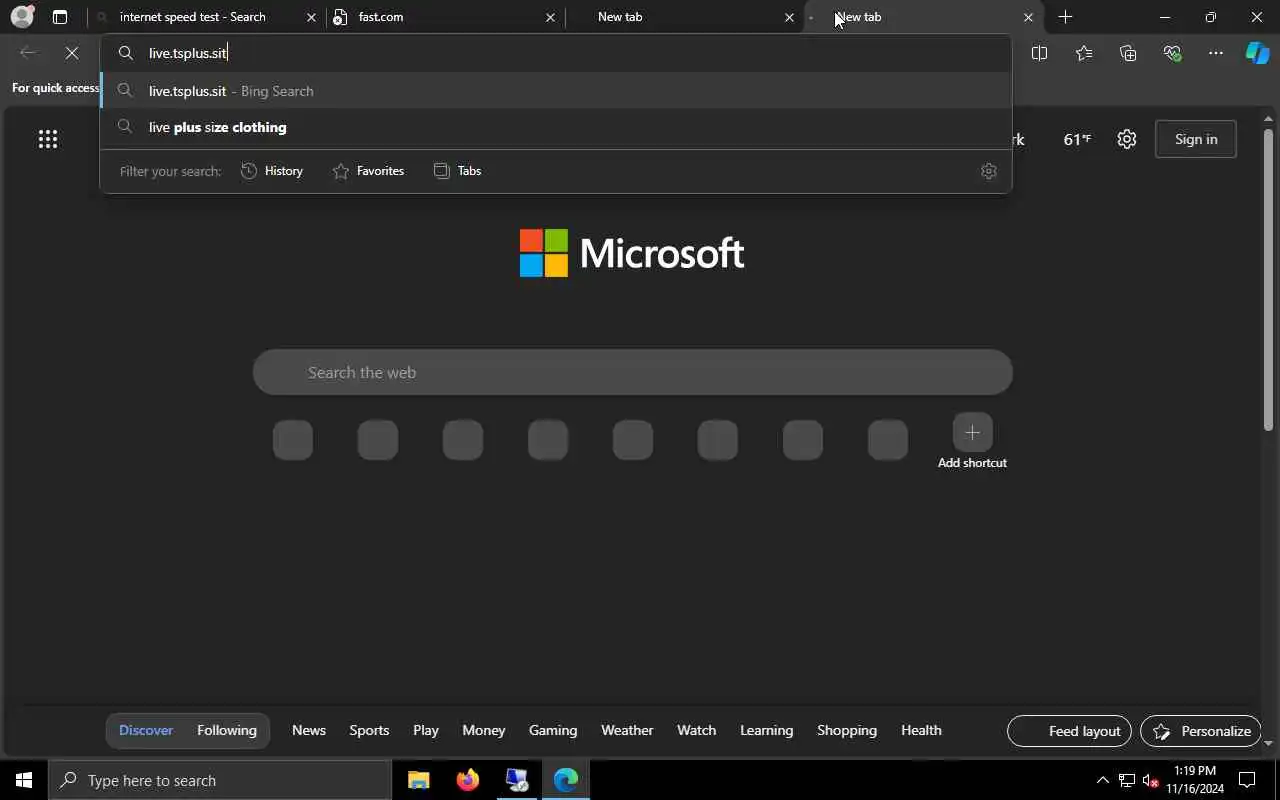1280x800 pixels.
Task: Click the Type here to search box
Action: click(220, 780)
